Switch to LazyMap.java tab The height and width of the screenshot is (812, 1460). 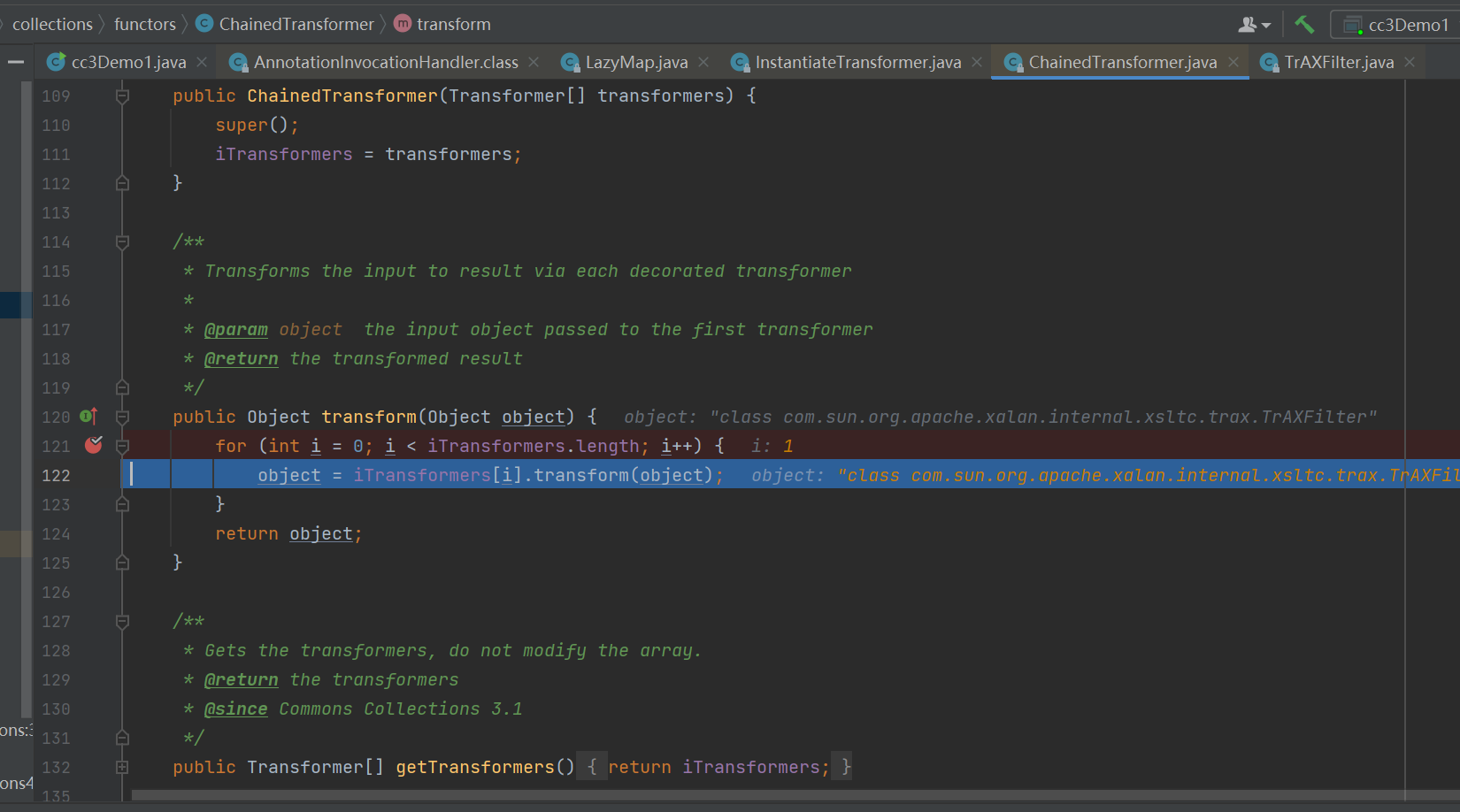[636, 62]
